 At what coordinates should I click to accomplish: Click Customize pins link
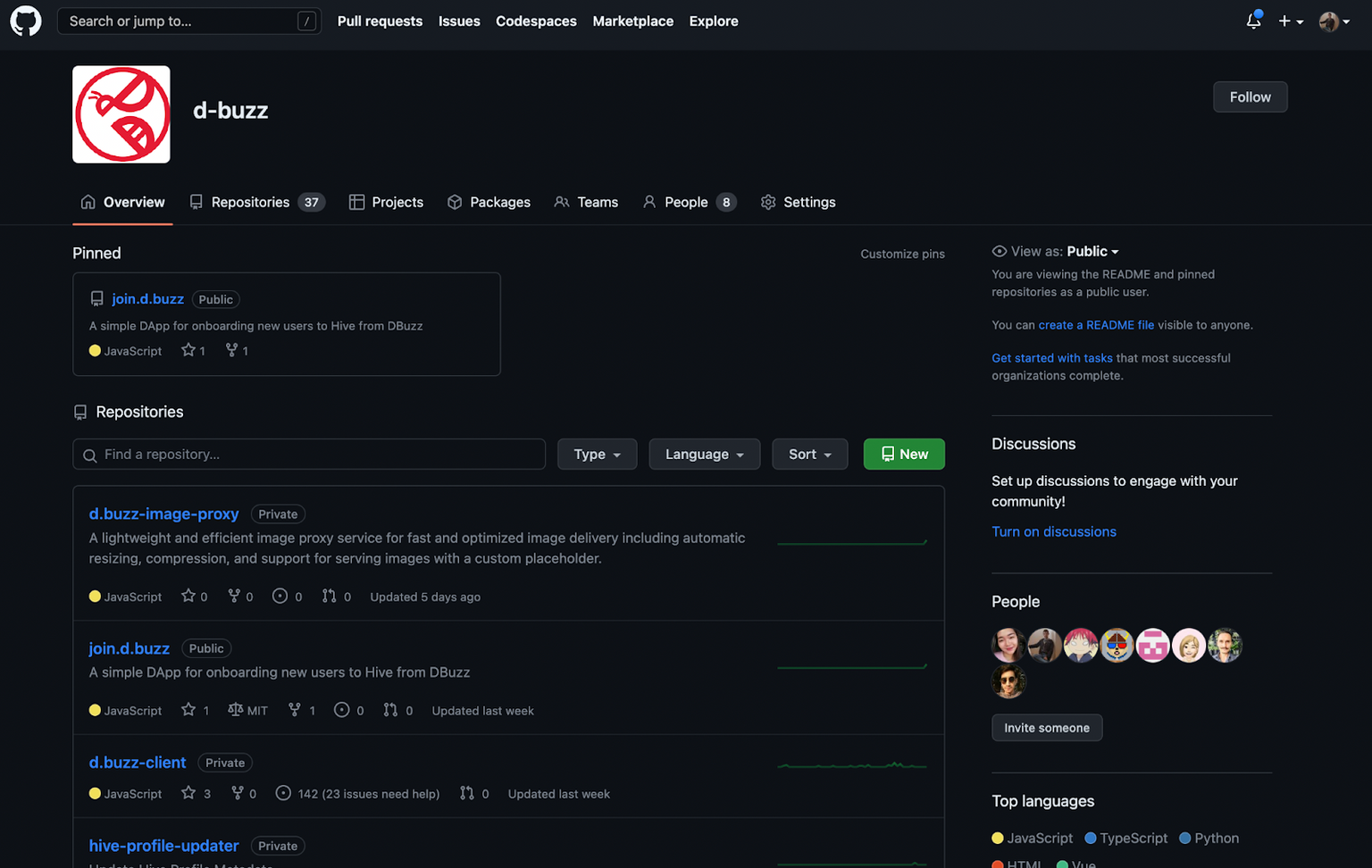click(x=902, y=255)
